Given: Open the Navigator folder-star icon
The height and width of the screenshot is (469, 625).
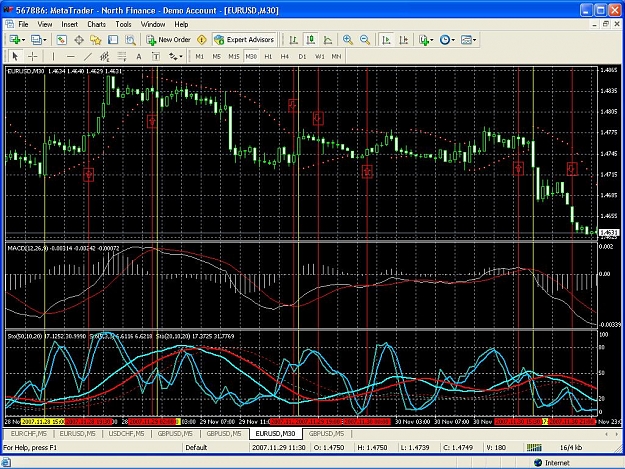Looking at the screenshot, I should click(x=96, y=40).
